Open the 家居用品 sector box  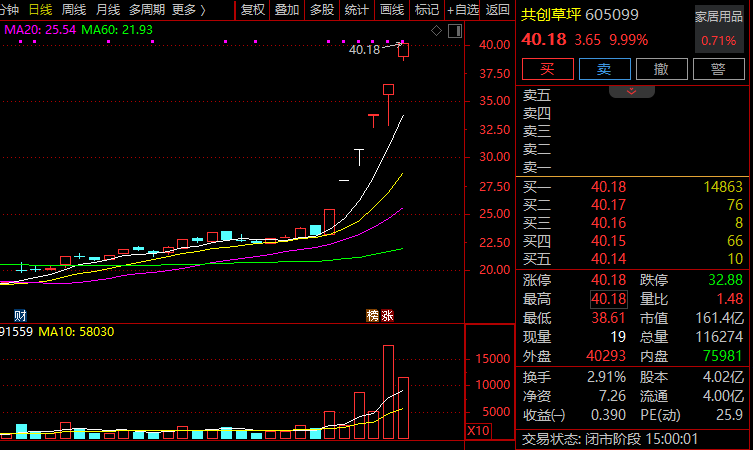[x=720, y=28]
